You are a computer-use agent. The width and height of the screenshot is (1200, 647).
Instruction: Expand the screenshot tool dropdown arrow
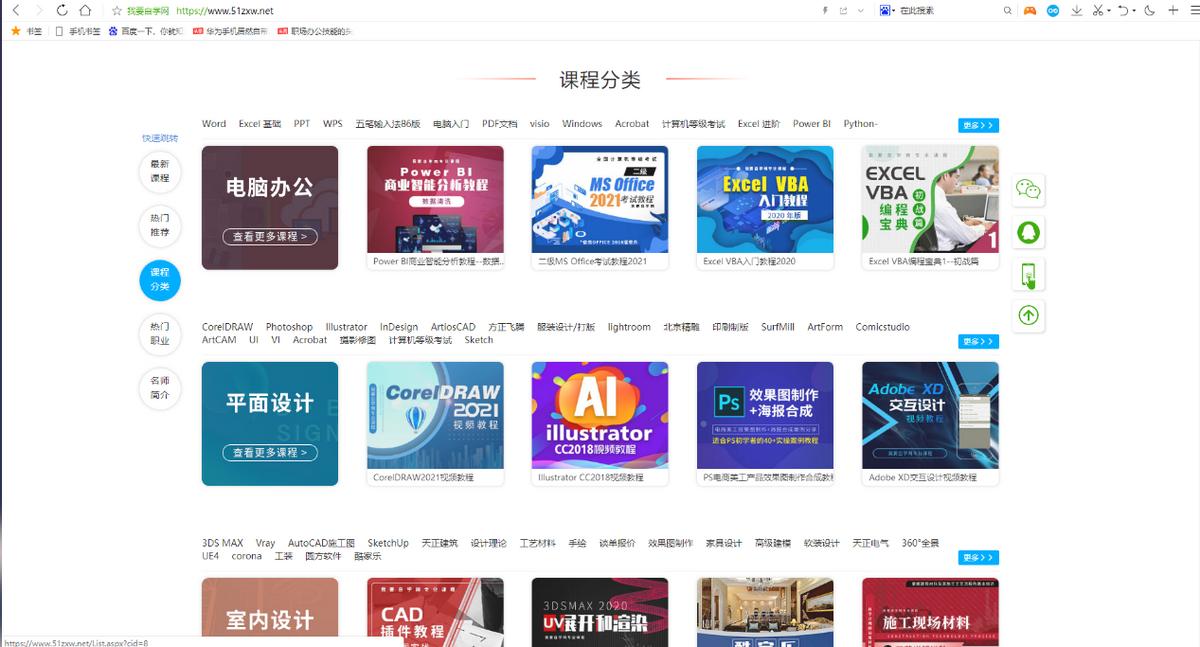(1109, 10)
